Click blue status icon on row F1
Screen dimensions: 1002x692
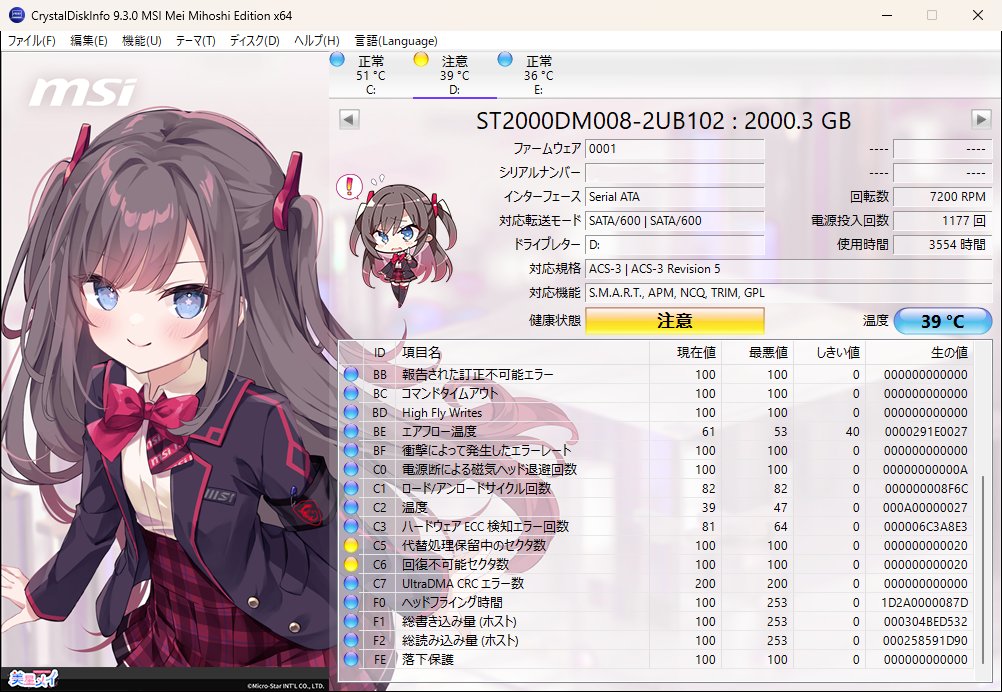[x=351, y=622]
